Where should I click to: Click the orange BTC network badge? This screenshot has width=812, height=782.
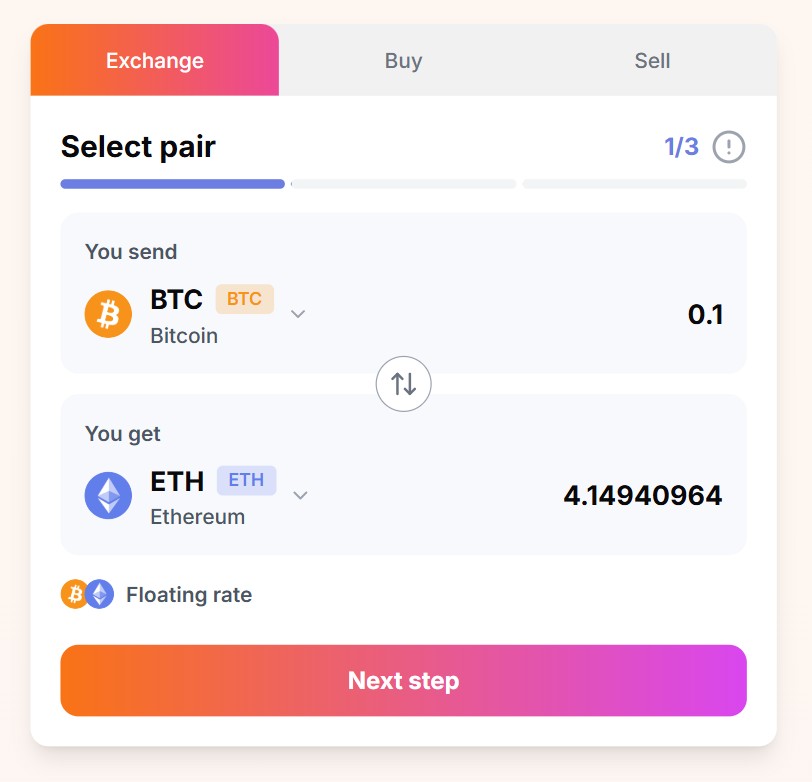tap(244, 299)
